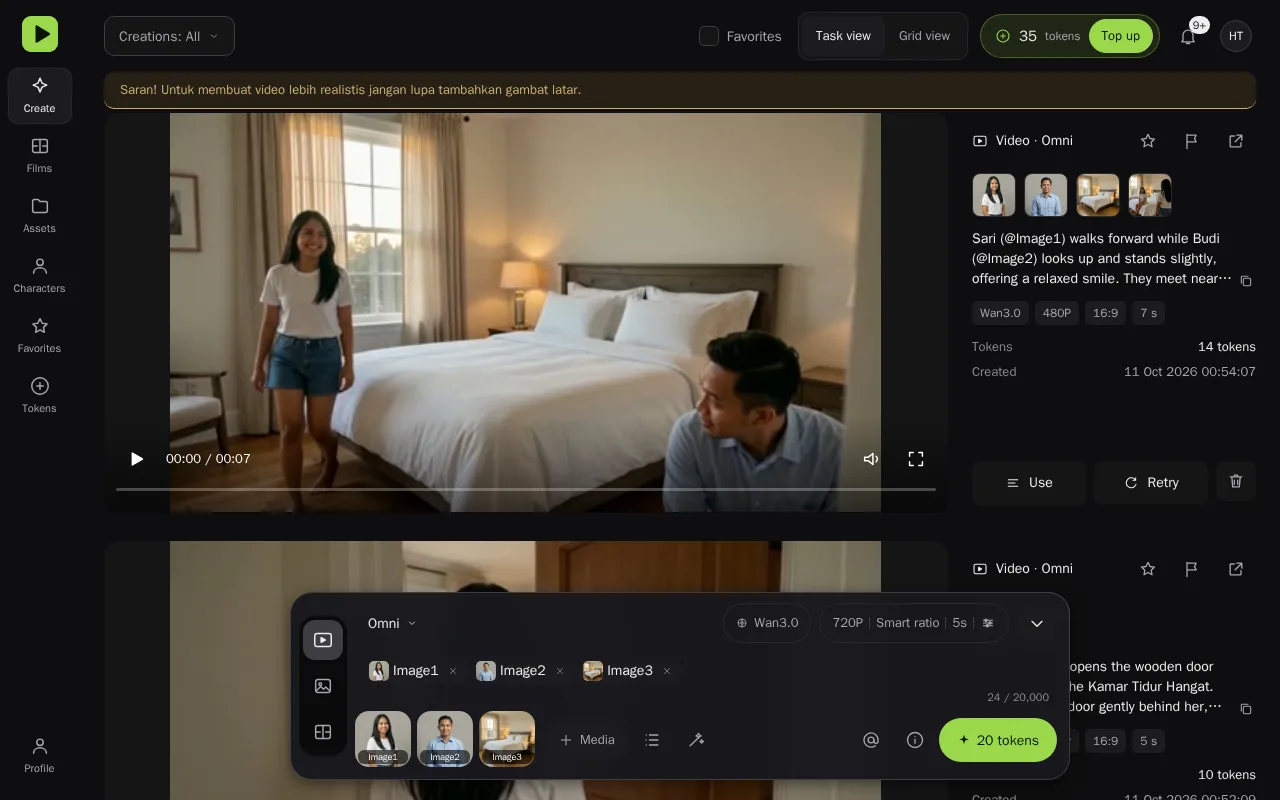Click the app logo

tap(40, 34)
